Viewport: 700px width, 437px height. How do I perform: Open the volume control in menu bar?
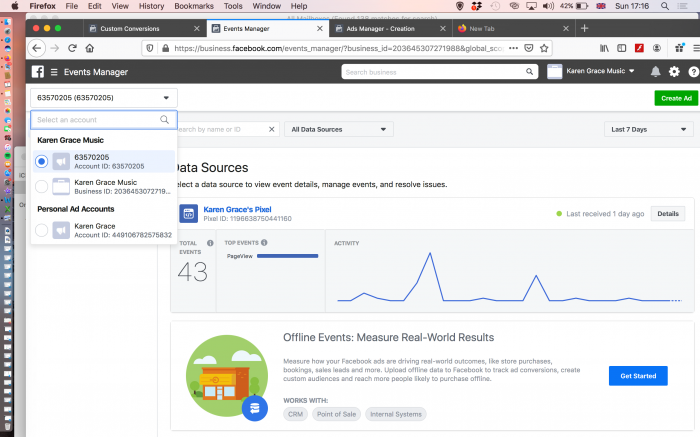[x=548, y=6]
